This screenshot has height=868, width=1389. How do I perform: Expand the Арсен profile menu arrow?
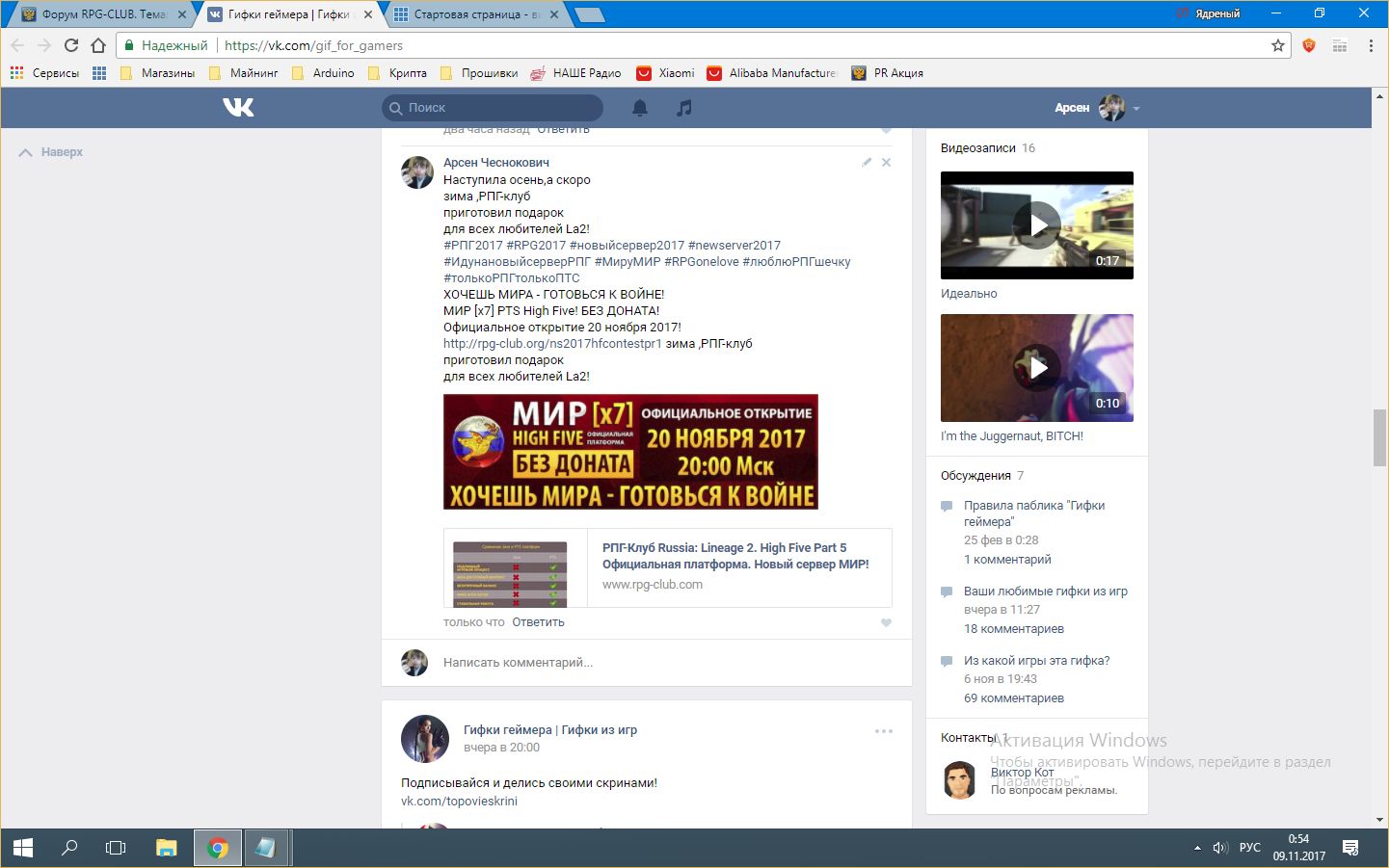coord(1136,108)
